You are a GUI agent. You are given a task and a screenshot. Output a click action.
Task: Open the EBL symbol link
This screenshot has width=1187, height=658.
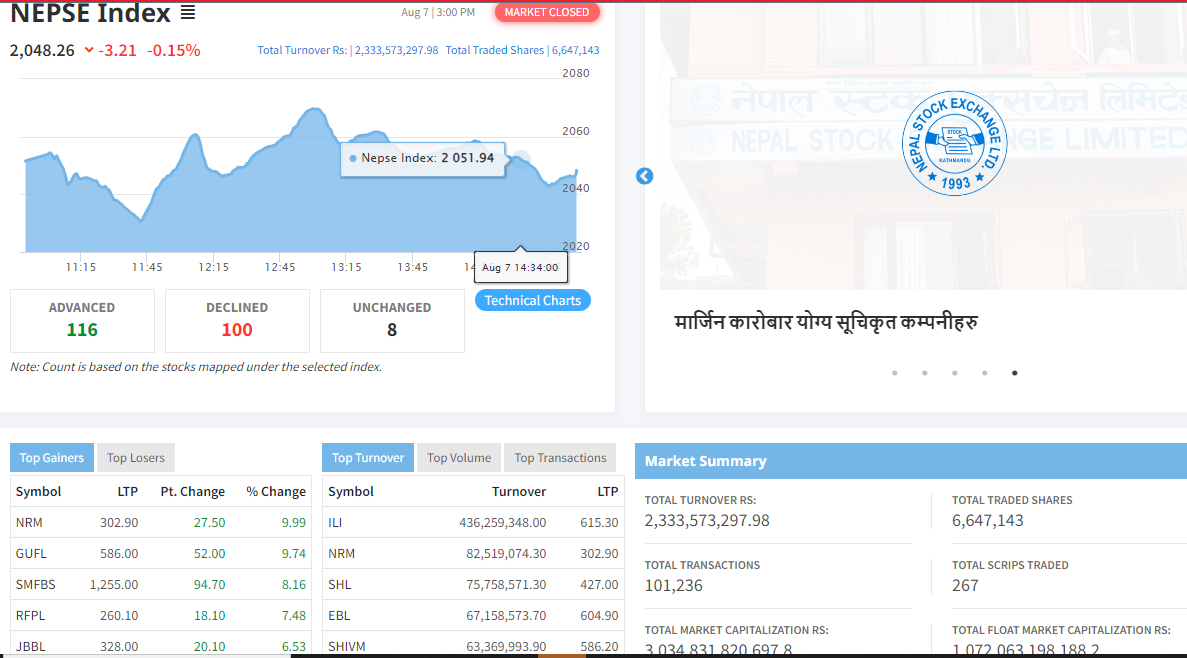[x=339, y=616]
